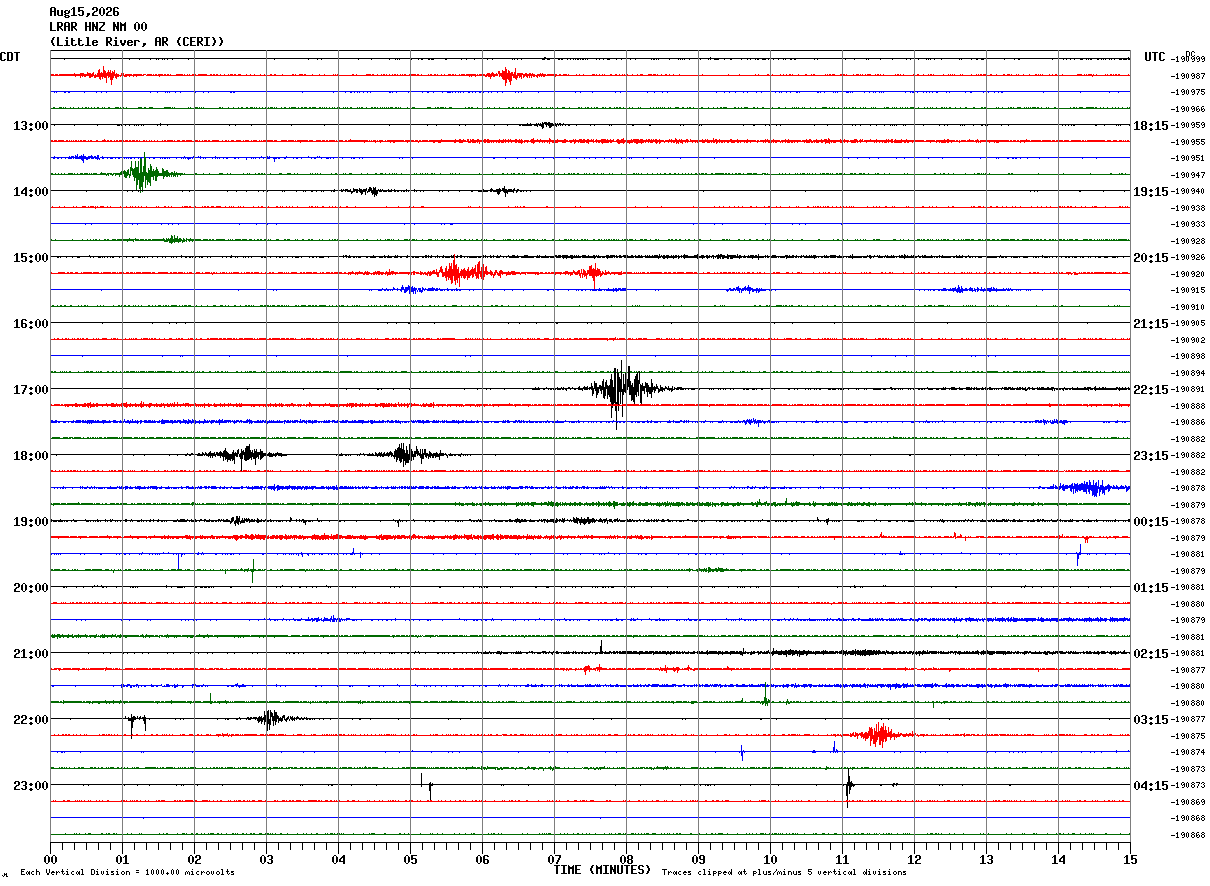Click the DC offset value -190910
The image size is (1210, 886).
tap(1187, 307)
